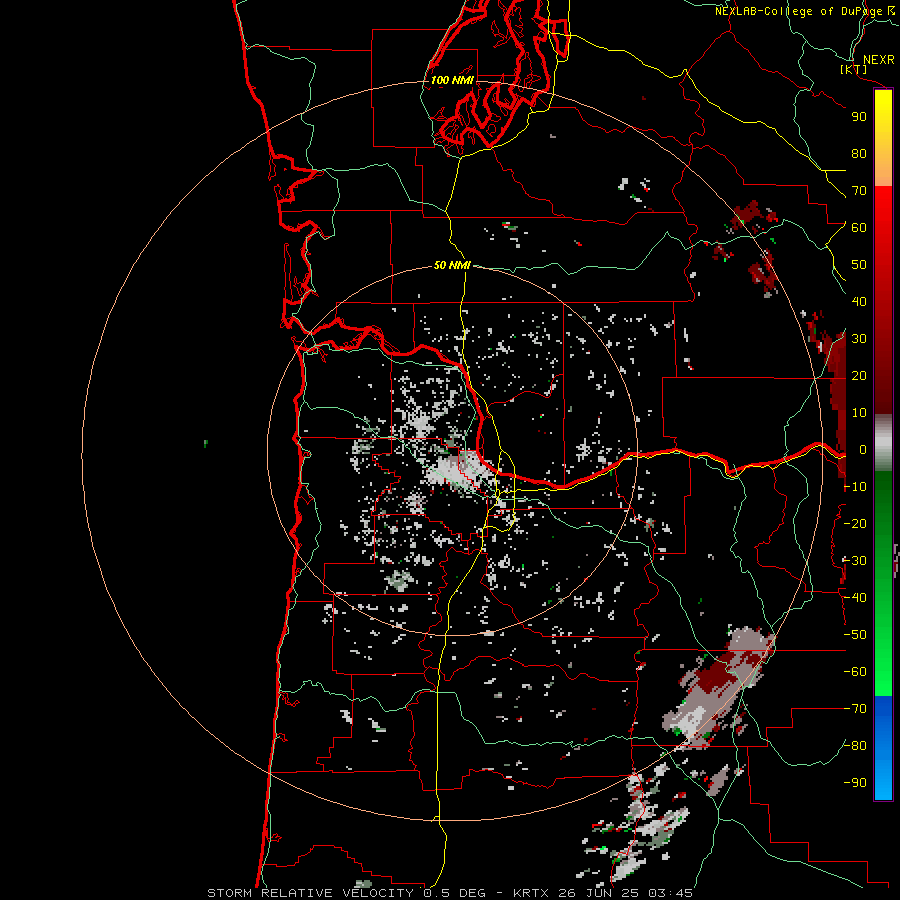Click the gray zero-velocity band on scale

click(883, 443)
